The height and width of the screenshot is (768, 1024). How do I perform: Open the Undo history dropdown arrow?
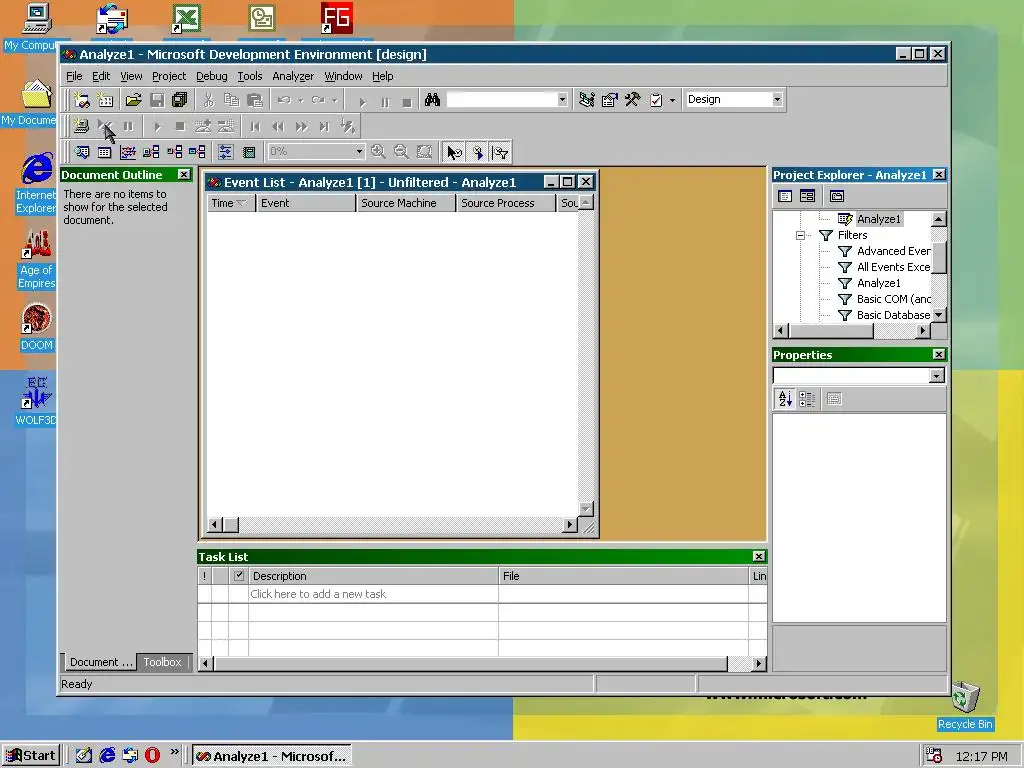[x=300, y=100]
